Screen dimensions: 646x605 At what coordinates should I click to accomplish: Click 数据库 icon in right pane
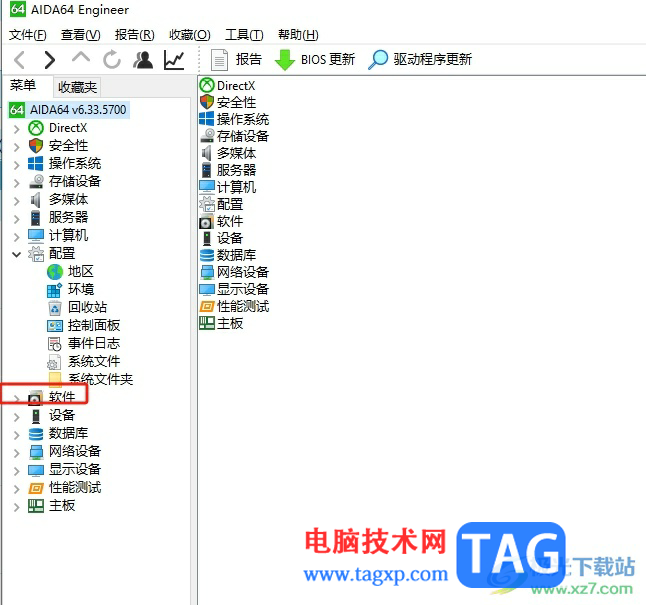pos(207,256)
